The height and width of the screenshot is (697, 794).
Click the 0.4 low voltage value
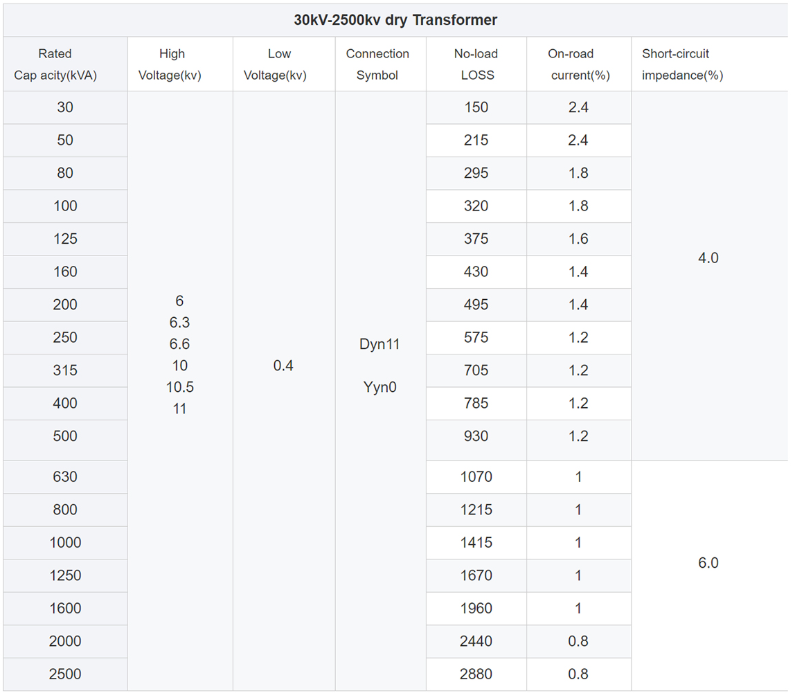pos(283,366)
